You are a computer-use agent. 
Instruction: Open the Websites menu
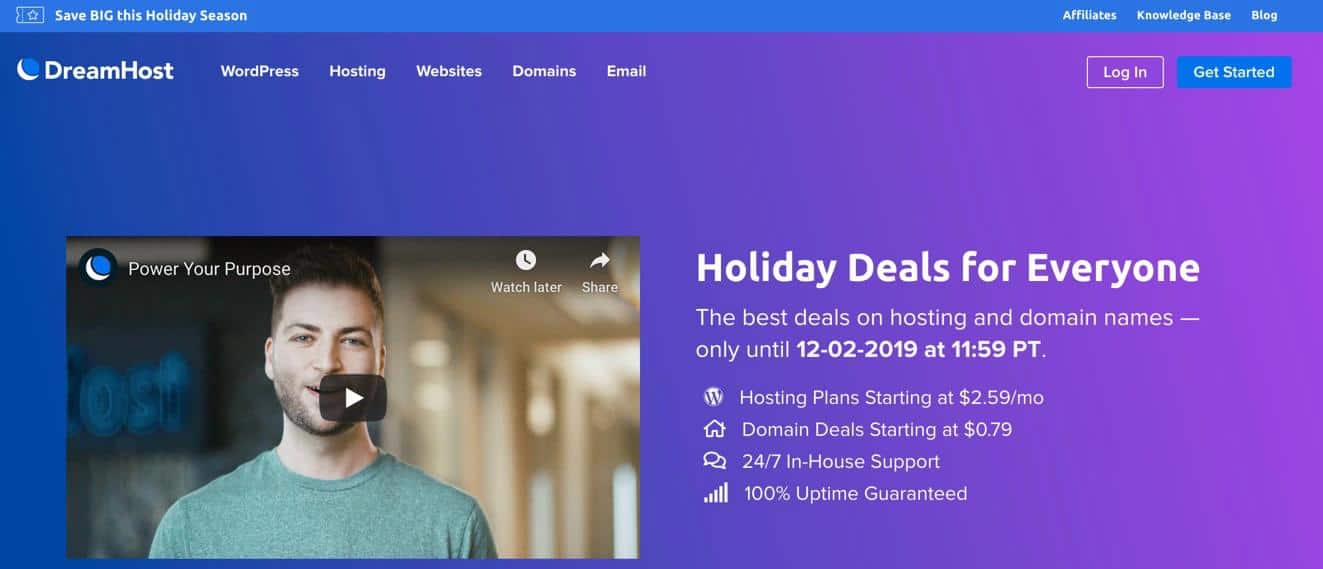(x=449, y=71)
